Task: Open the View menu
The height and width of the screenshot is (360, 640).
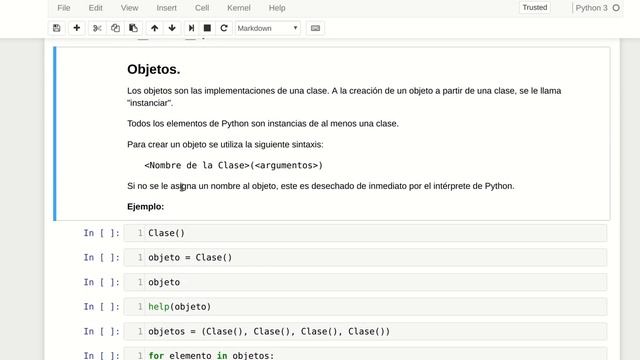Action: pos(129,8)
